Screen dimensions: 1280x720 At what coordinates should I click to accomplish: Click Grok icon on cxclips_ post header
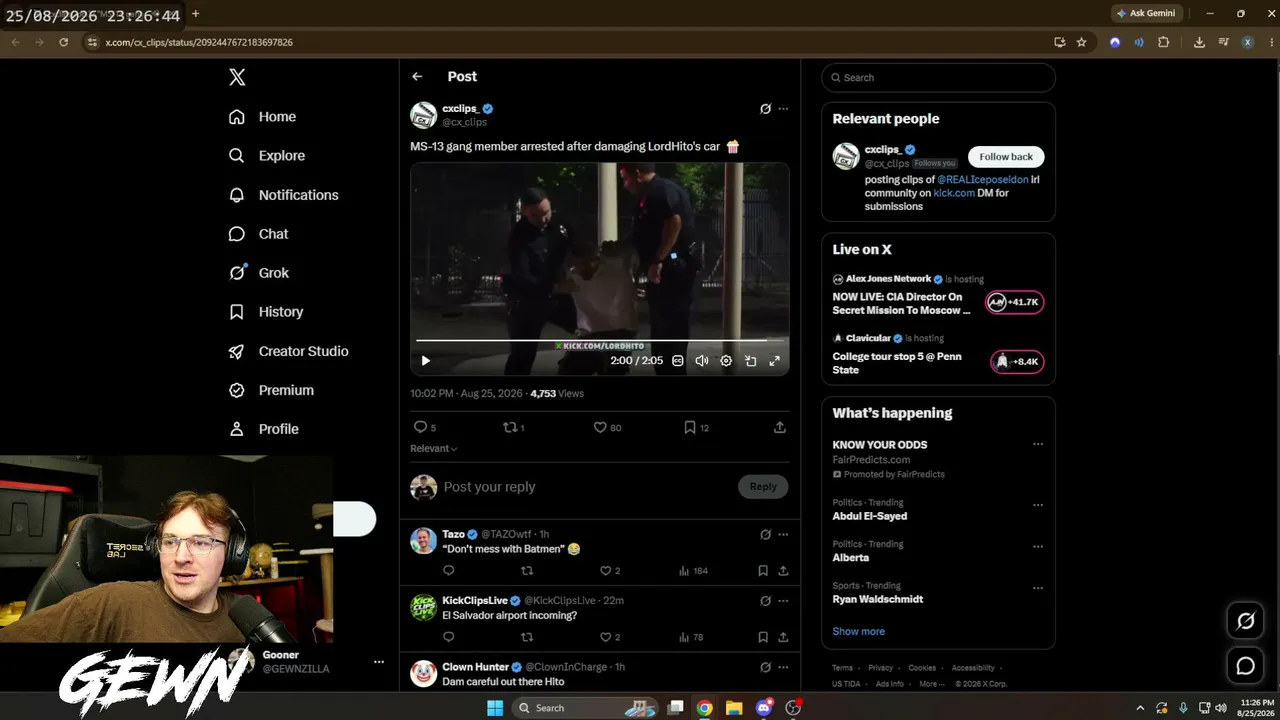click(765, 109)
